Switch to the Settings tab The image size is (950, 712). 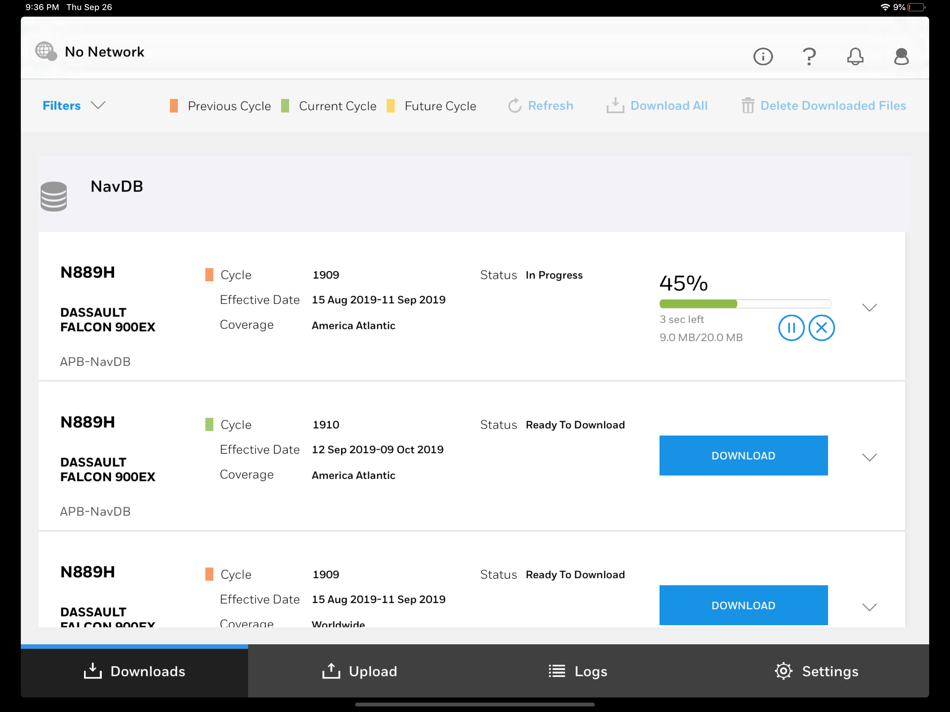pos(815,671)
